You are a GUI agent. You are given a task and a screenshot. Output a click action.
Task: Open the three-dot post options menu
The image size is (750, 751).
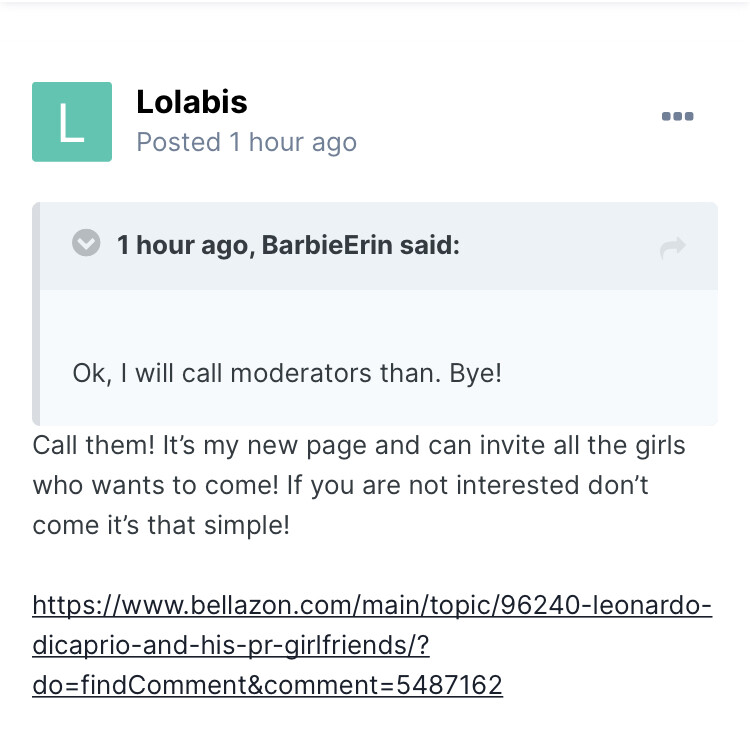(x=677, y=117)
